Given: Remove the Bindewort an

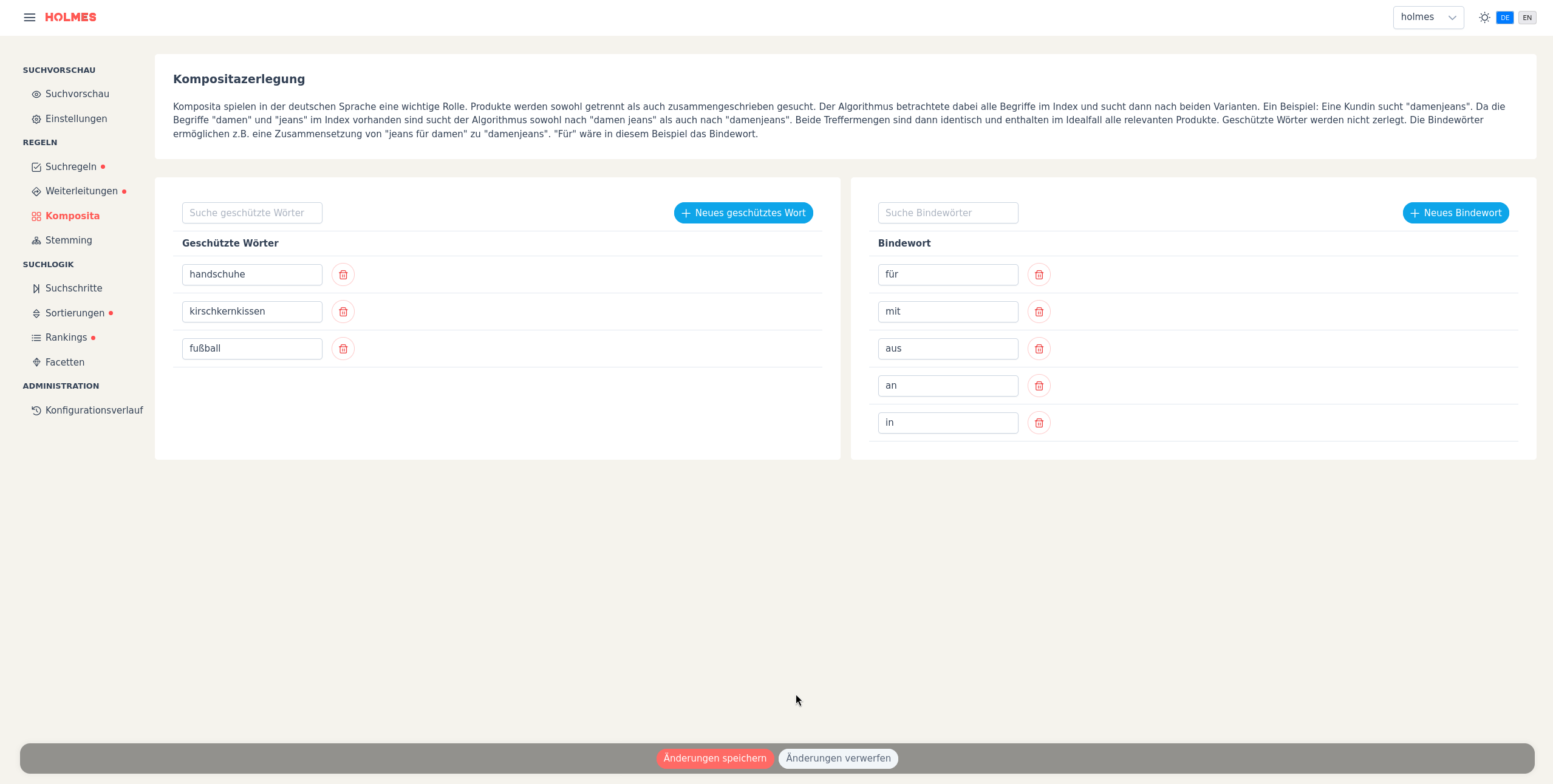Looking at the screenshot, I should 1039,386.
